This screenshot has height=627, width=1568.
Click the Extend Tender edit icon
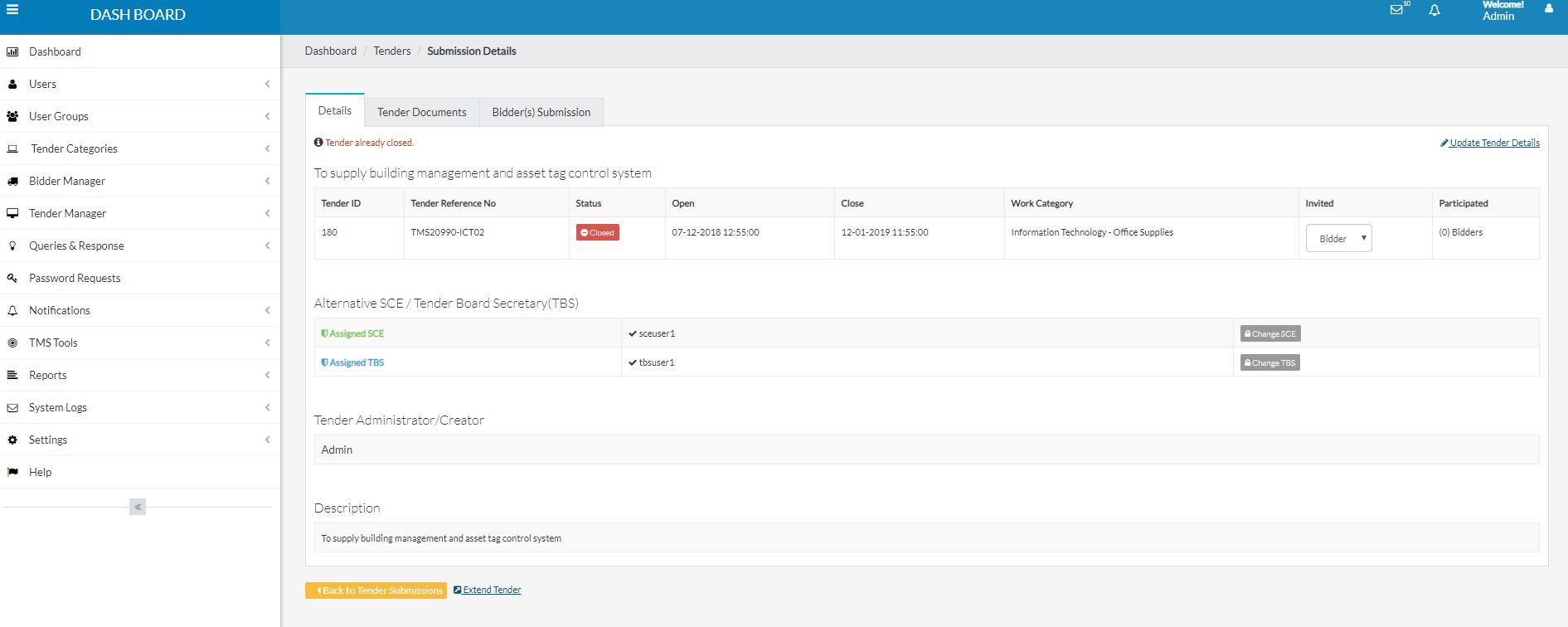point(458,590)
